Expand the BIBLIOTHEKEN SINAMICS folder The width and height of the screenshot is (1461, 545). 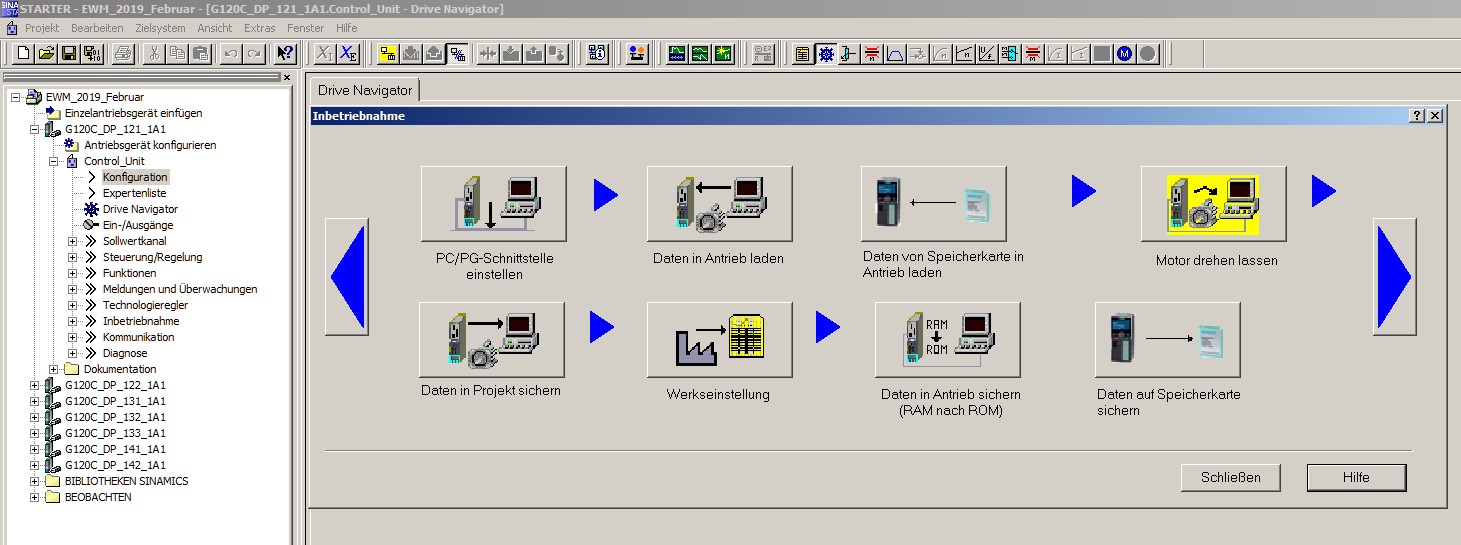(x=35, y=481)
